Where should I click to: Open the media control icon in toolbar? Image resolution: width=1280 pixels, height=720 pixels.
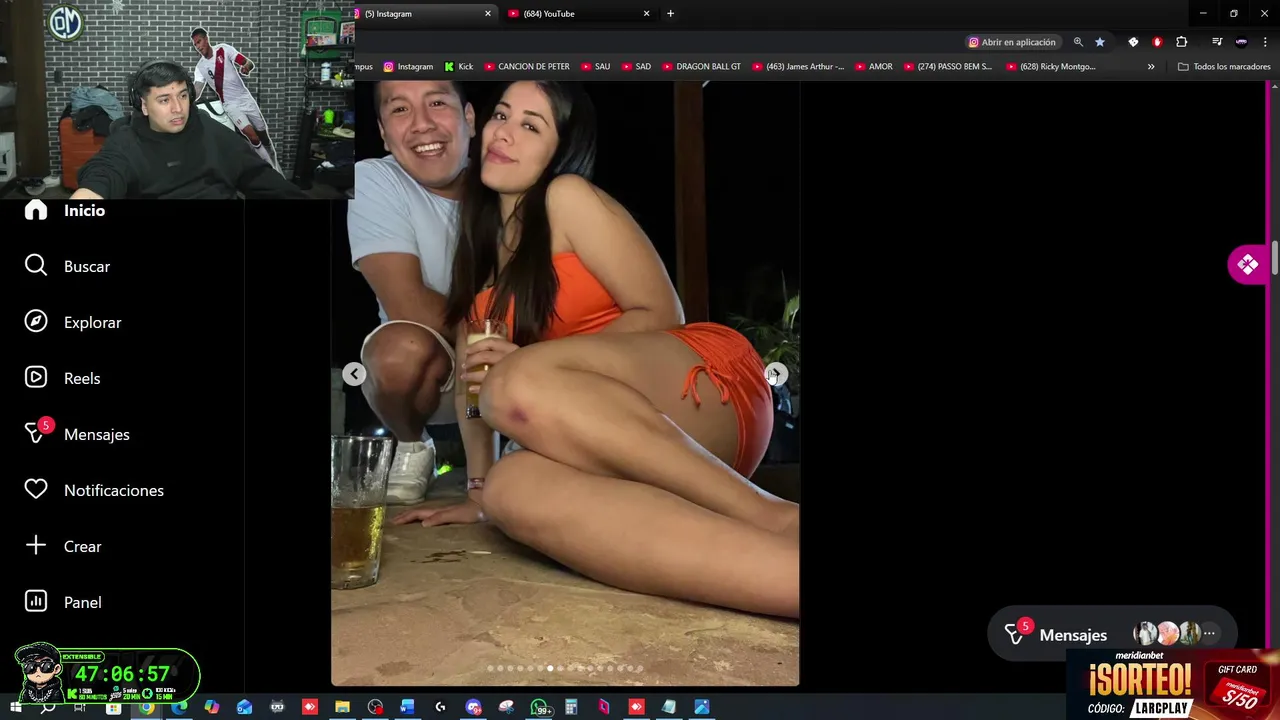coord(1217,42)
